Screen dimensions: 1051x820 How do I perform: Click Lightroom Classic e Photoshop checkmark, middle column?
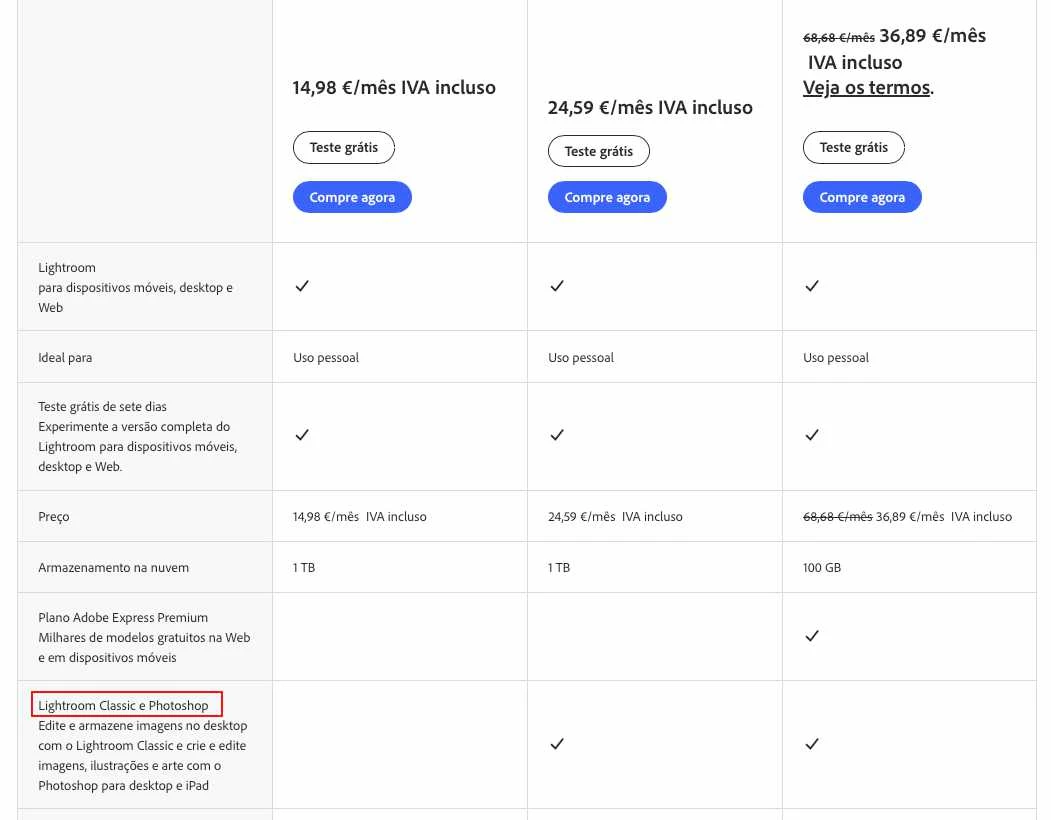[x=557, y=744]
